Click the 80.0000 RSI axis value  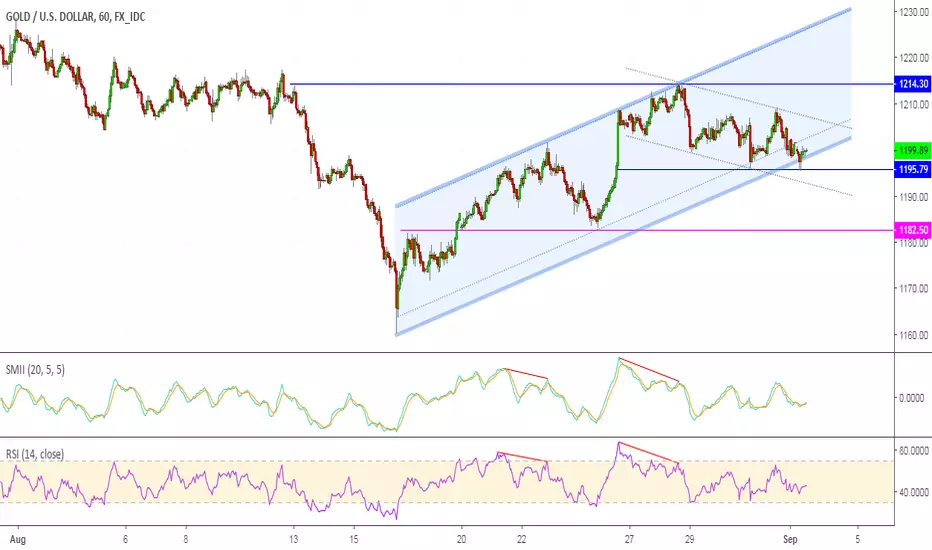pos(914,451)
